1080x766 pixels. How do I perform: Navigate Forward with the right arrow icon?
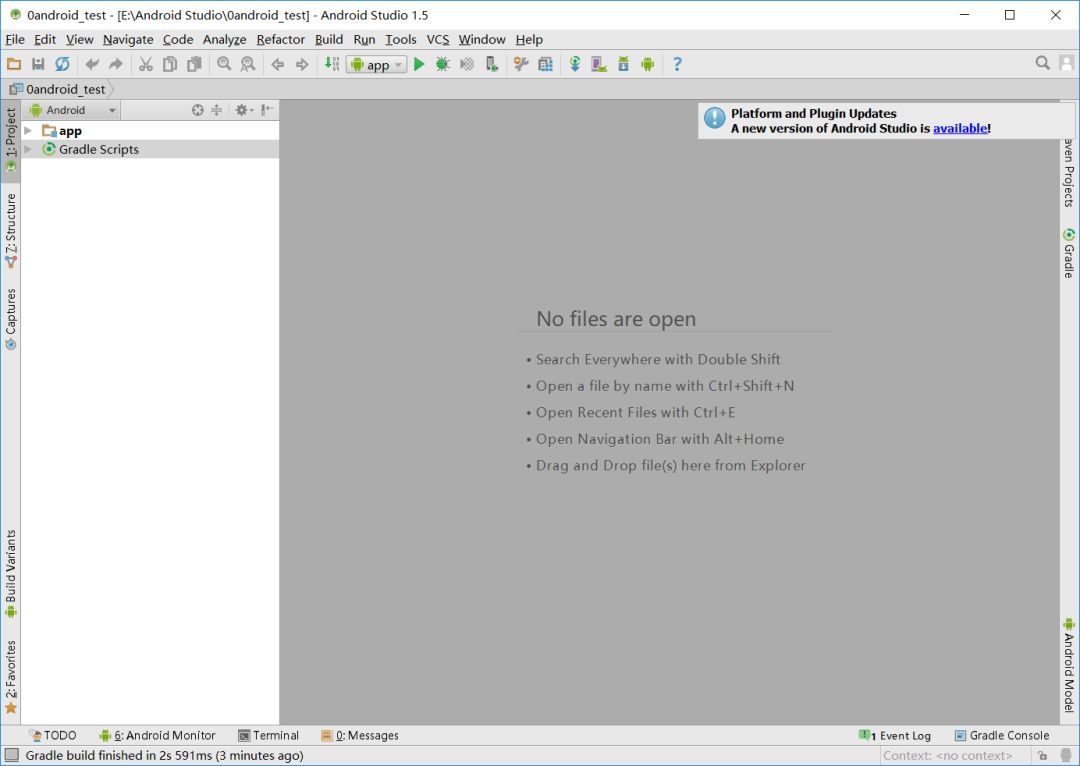(302, 64)
